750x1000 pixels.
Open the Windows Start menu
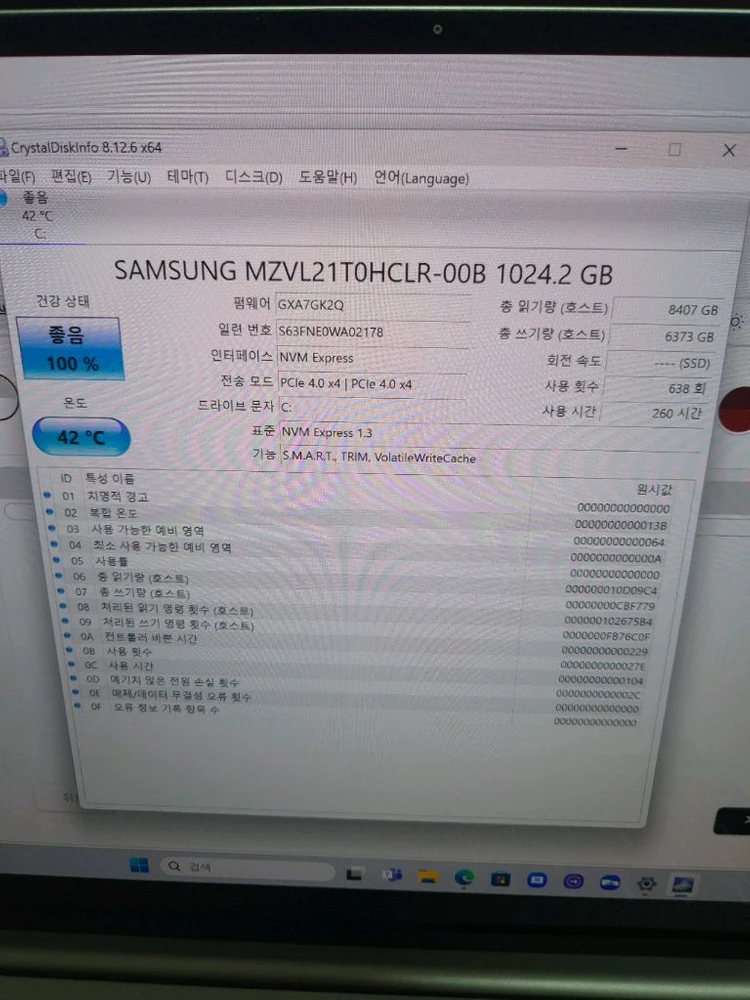click(x=139, y=865)
